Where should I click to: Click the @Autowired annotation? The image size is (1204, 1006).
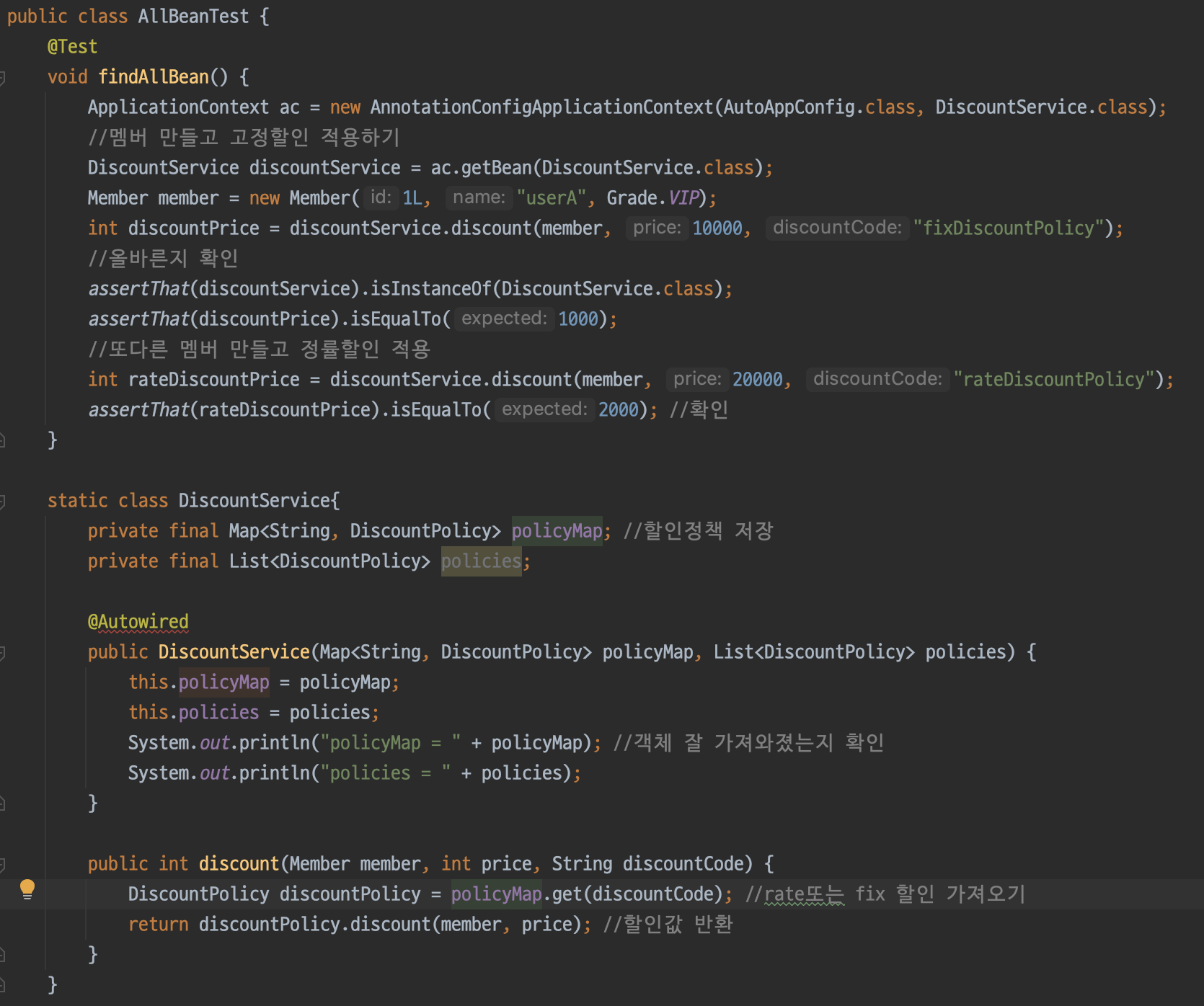click(x=138, y=622)
